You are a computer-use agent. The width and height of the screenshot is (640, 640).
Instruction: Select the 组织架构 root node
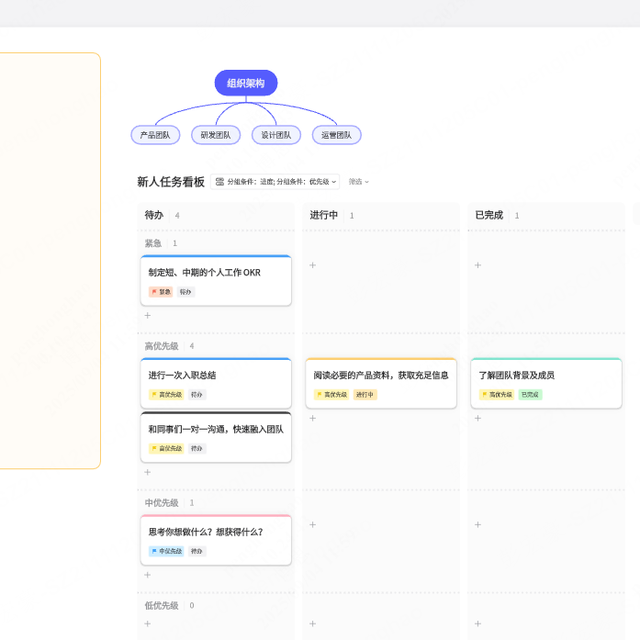point(245,83)
